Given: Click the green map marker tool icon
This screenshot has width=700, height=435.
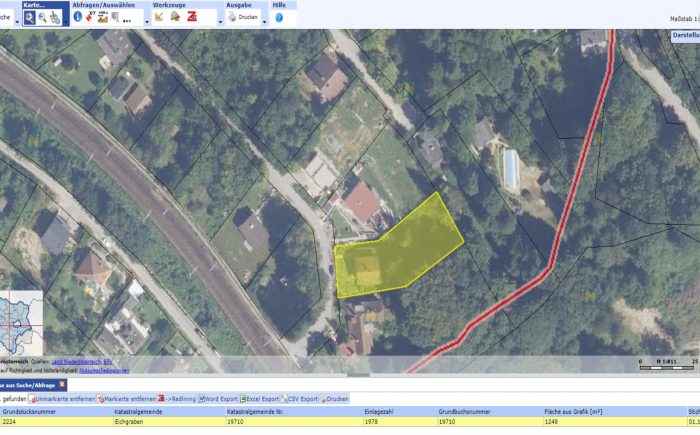Looking at the screenshot, I should point(175,17).
